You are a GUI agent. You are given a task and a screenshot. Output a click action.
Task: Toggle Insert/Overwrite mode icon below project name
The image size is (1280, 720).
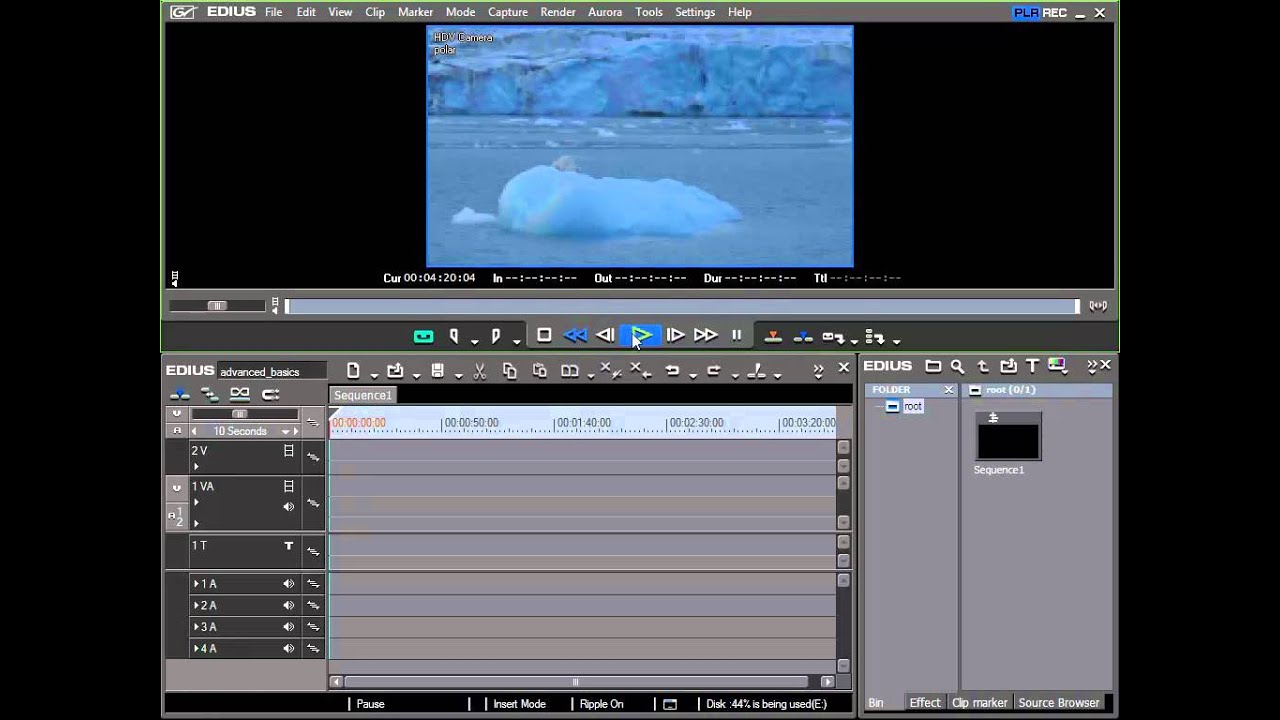coord(179,394)
